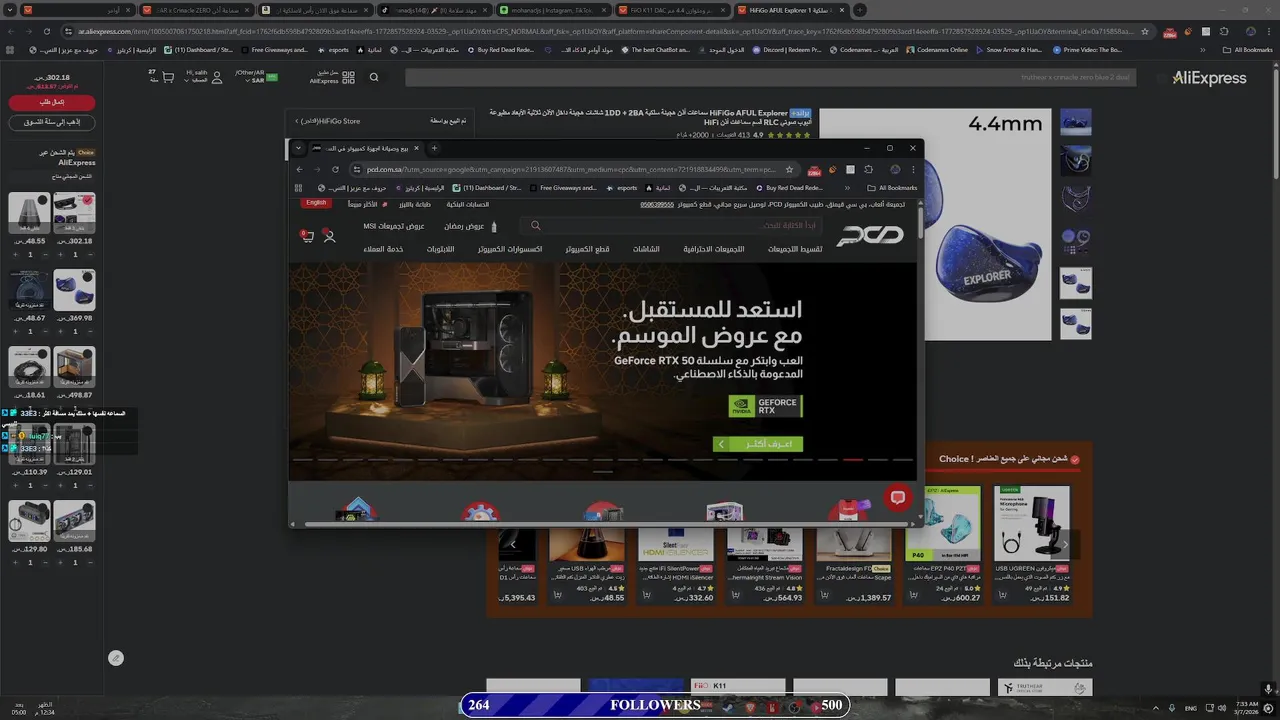1280x720 pixels.
Task: Click the go to cart outlined button
Action: point(52,122)
